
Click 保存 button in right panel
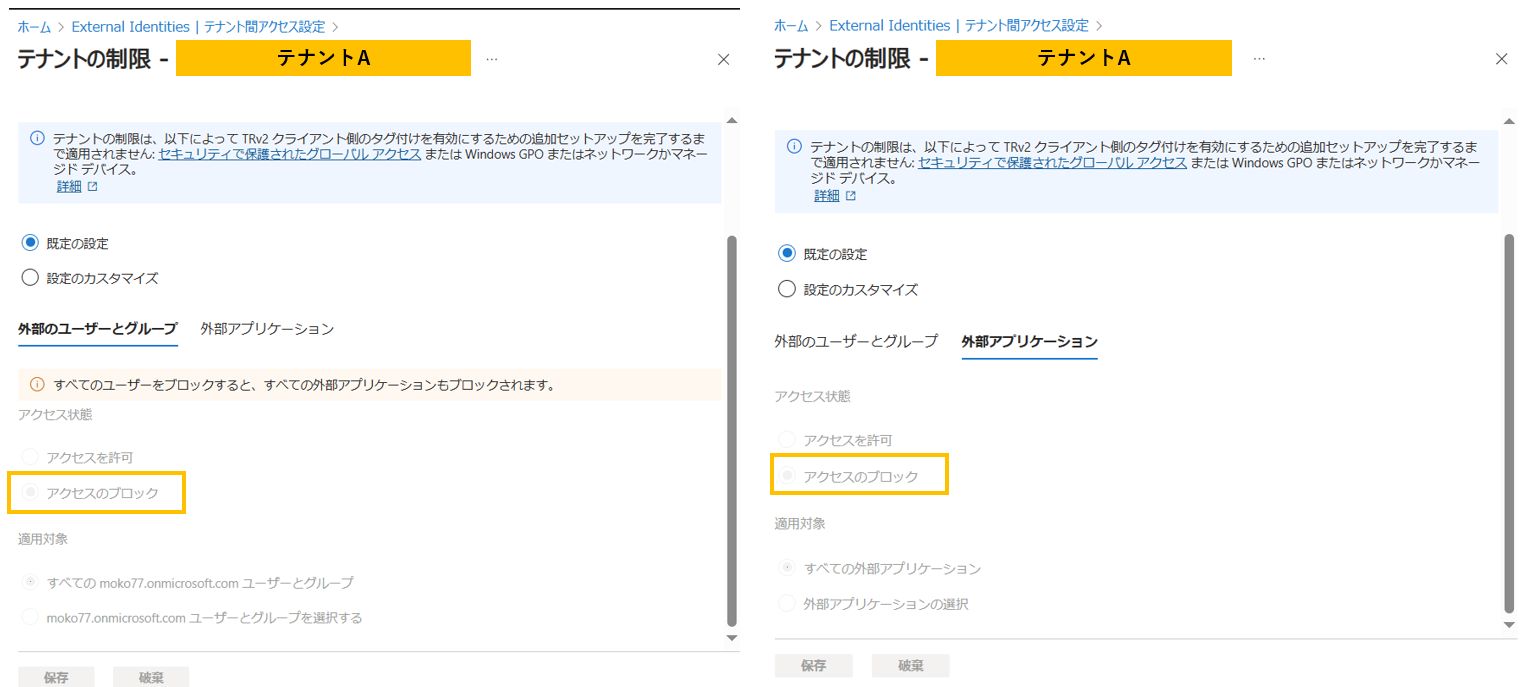click(814, 666)
